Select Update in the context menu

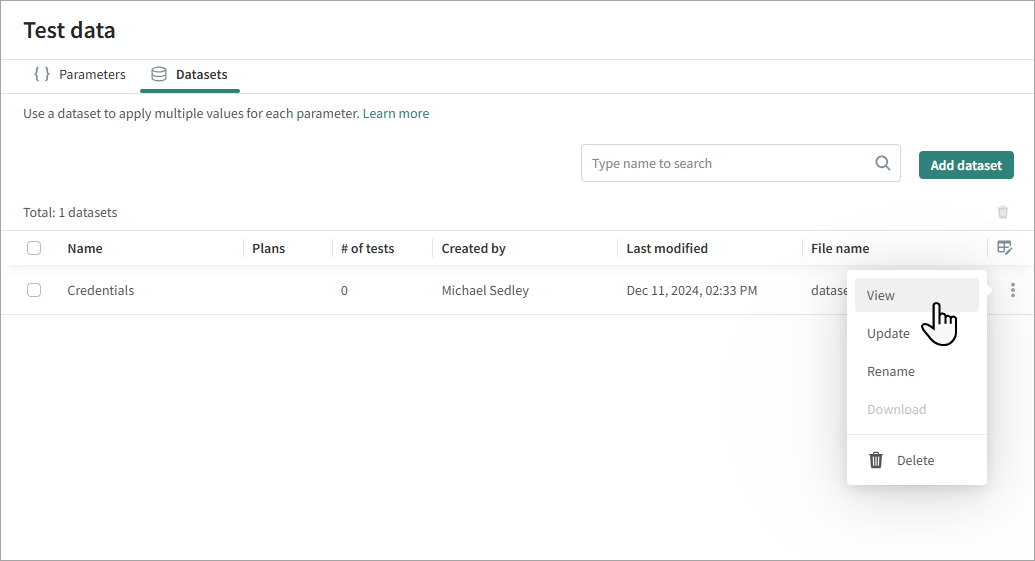tap(888, 333)
